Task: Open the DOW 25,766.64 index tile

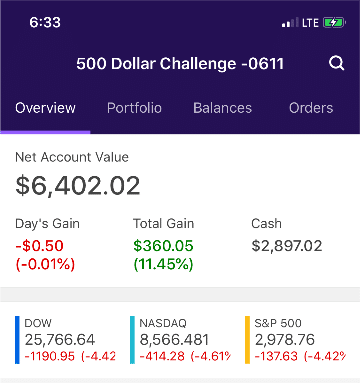Action: (x=65, y=340)
